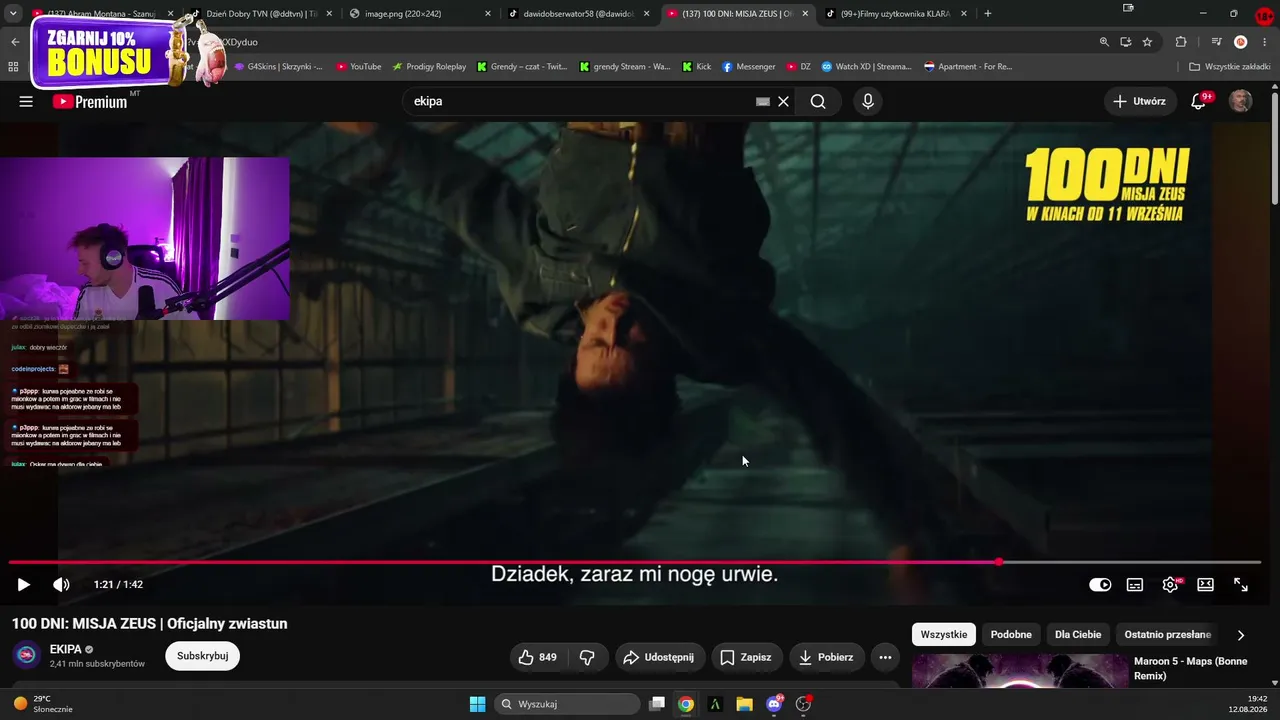This screenshot has height=720, width=1280.
Task: Open the taskbar weather widget
Action: (43, 704)
